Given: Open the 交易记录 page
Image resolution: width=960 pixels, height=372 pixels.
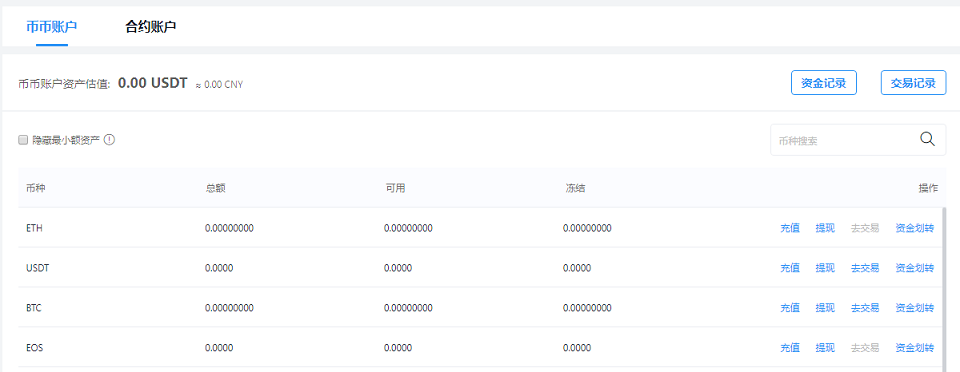Looking at the screenshot, I should point(913,83).
